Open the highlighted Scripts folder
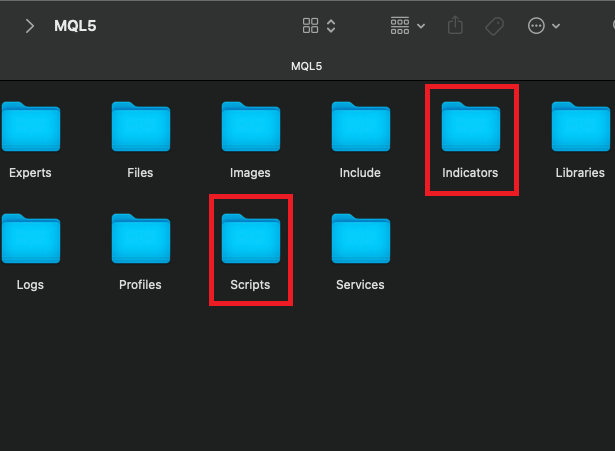Screen dimensions: 615x451 [250, 239]
